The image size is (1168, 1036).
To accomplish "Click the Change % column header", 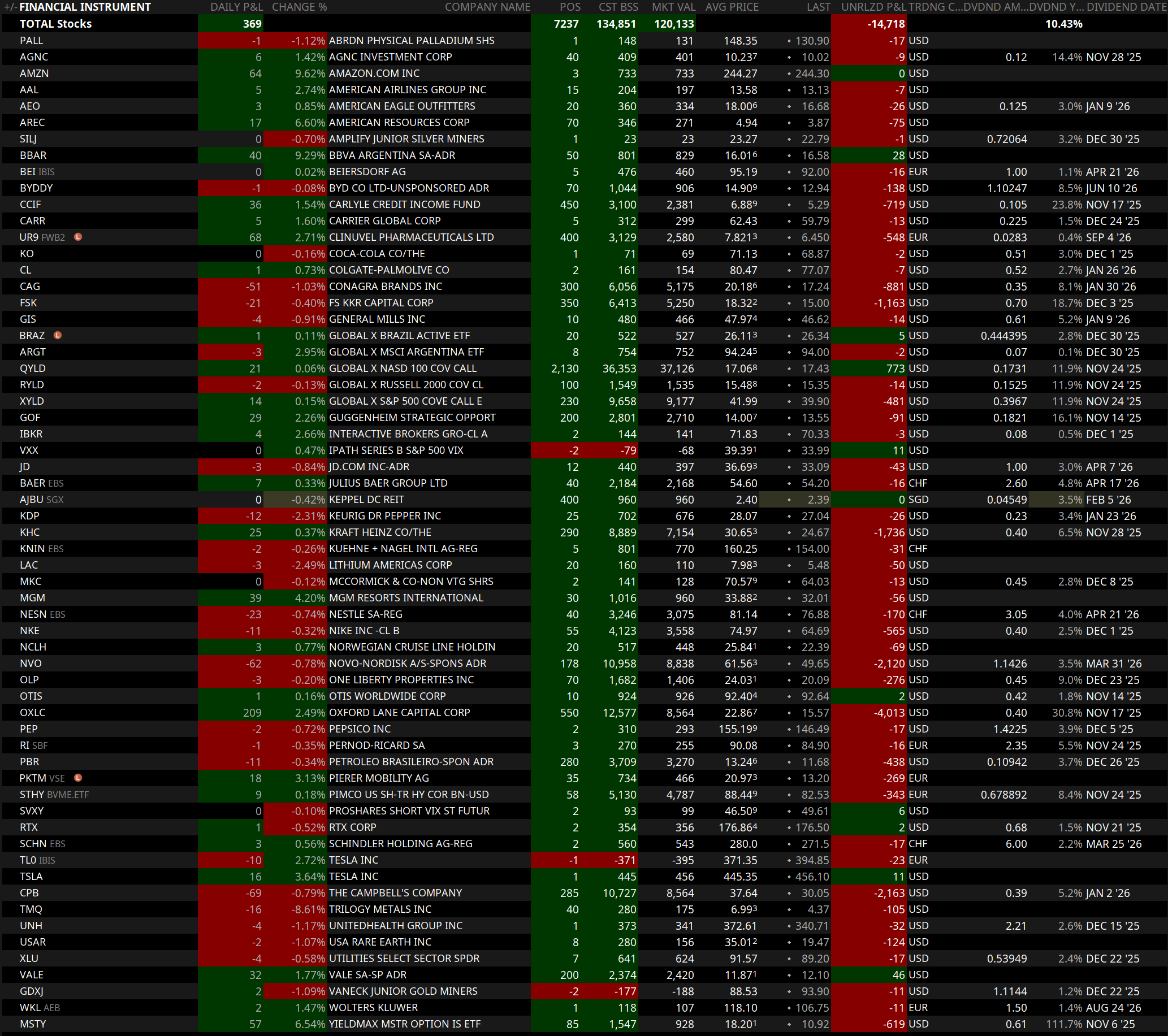I will click(300, 7).
